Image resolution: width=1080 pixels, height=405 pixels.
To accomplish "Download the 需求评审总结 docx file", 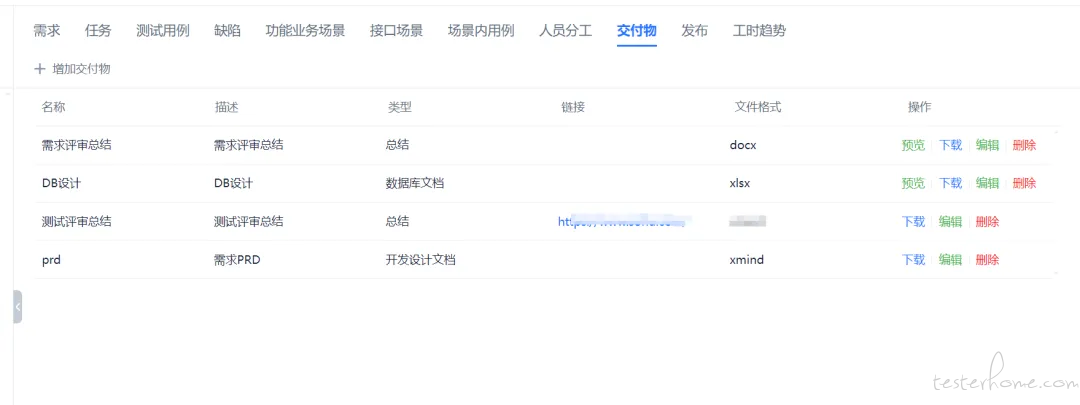I will click(x=951, y=145).
